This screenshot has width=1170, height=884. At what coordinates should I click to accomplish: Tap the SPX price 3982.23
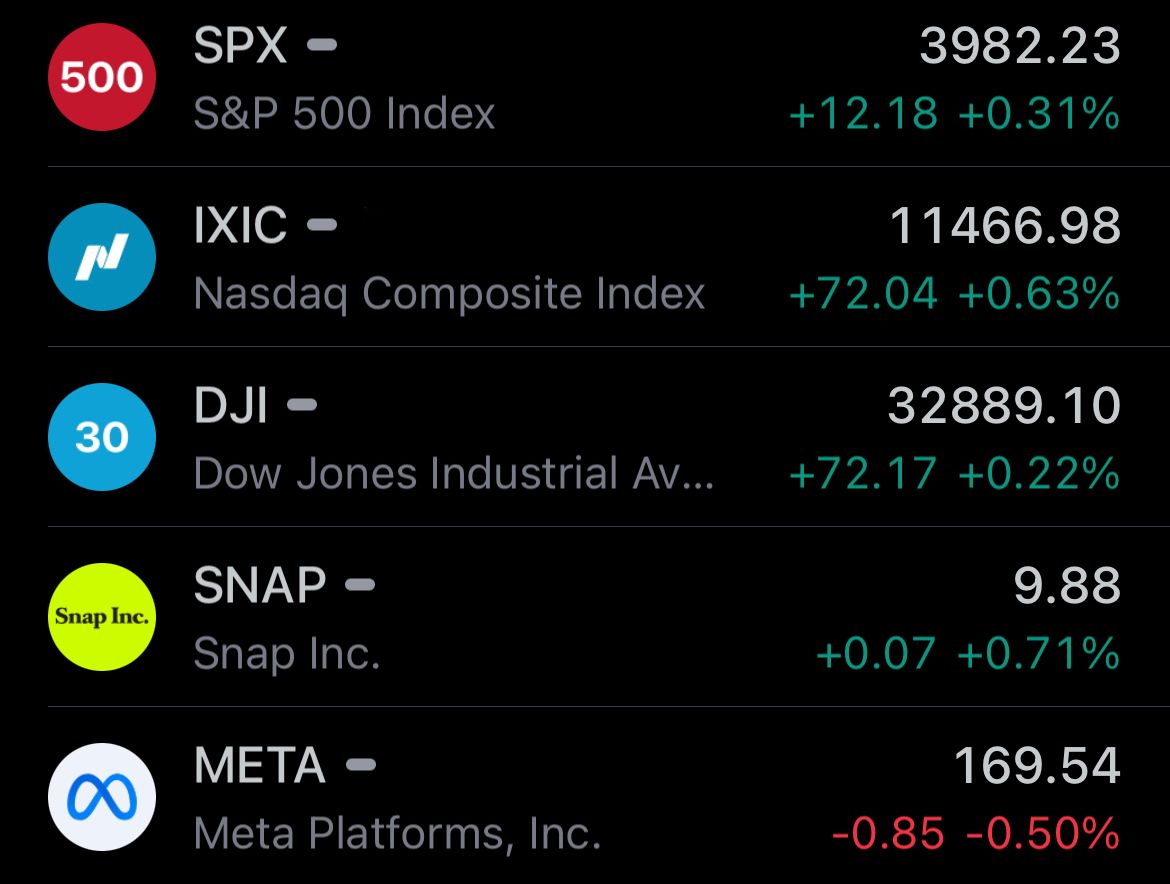click(1020, 46)
